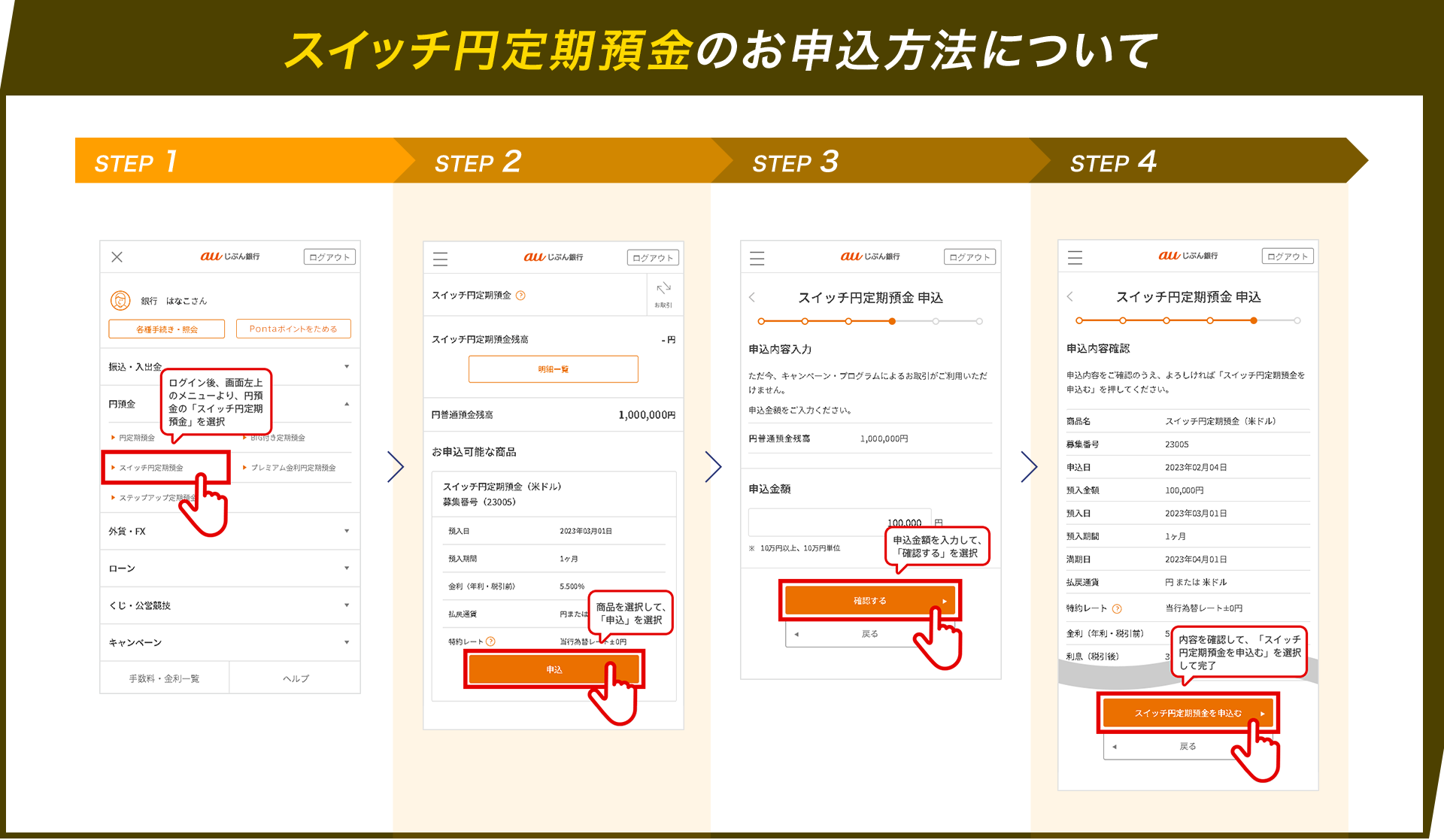The image size is (1444, 840).
Task: Click ログアウト button in the STEP 1 screen
Action: pyautogui.click(x=329, y=257)
